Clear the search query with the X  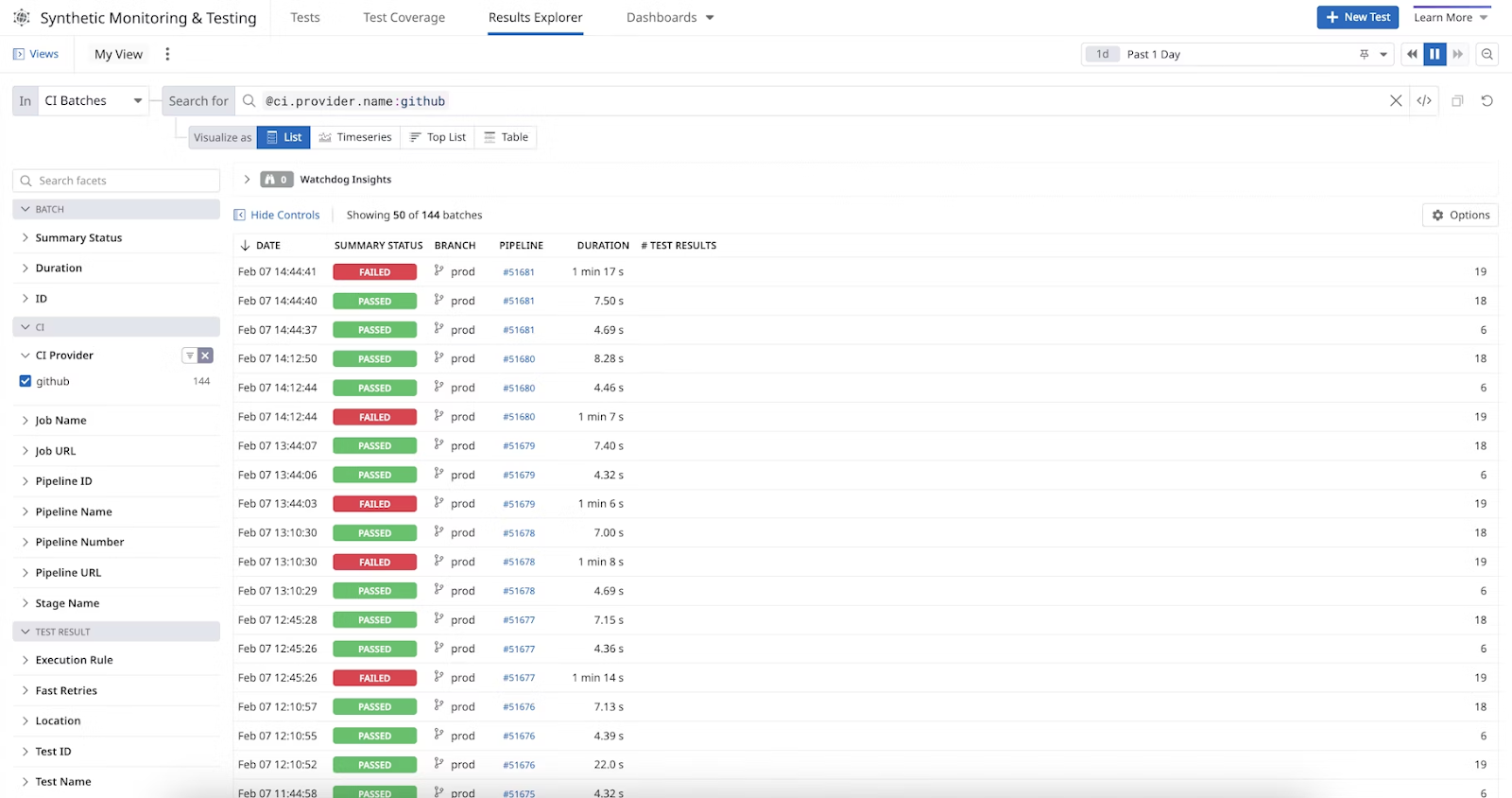click(x=1396, y=101)
